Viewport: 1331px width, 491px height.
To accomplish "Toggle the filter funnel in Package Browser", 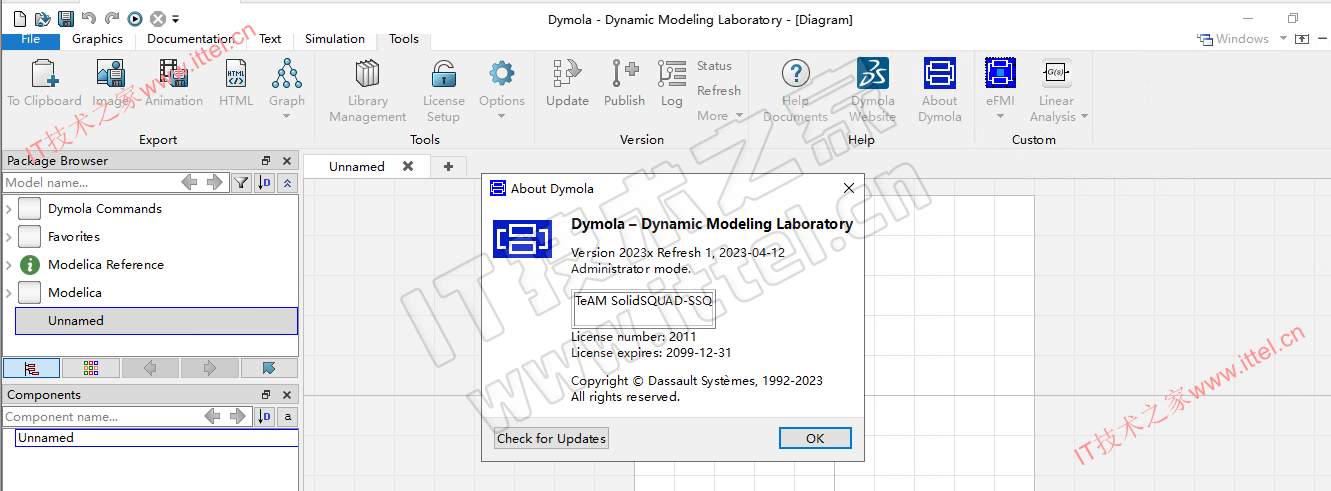I will point(241,182).
